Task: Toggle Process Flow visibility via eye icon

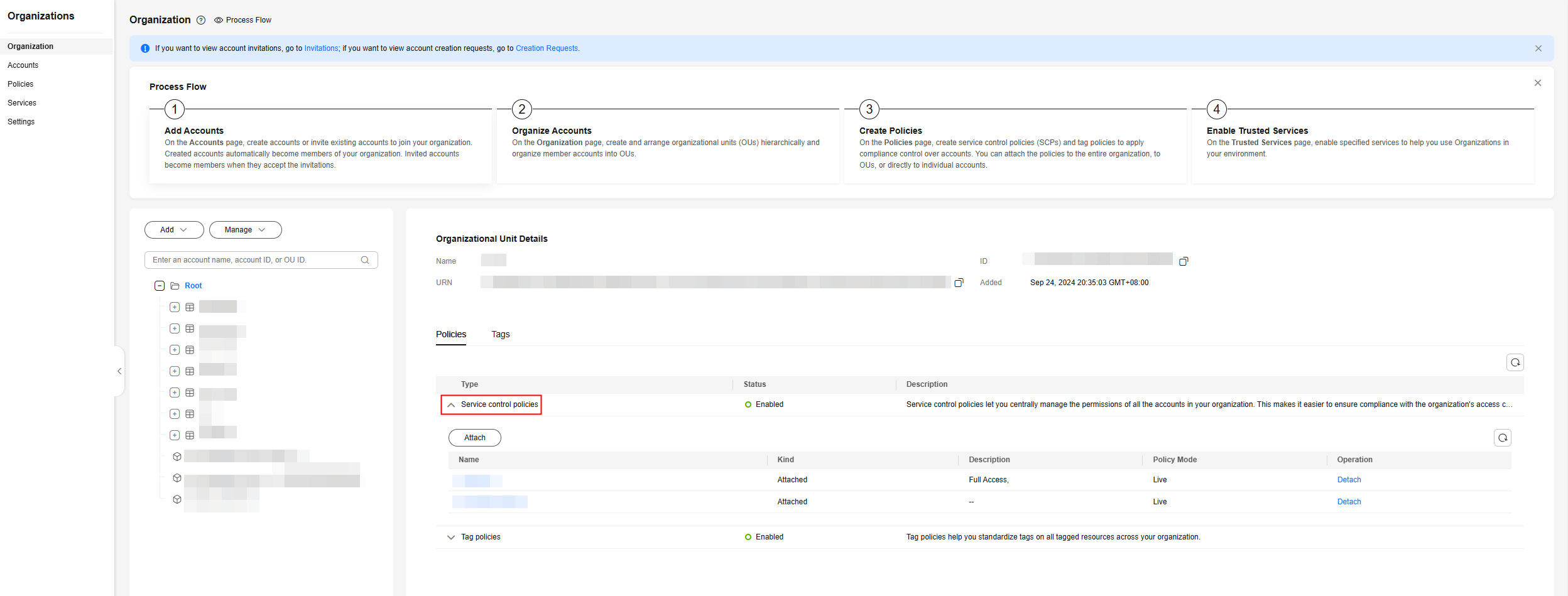Action: point(219,20)
